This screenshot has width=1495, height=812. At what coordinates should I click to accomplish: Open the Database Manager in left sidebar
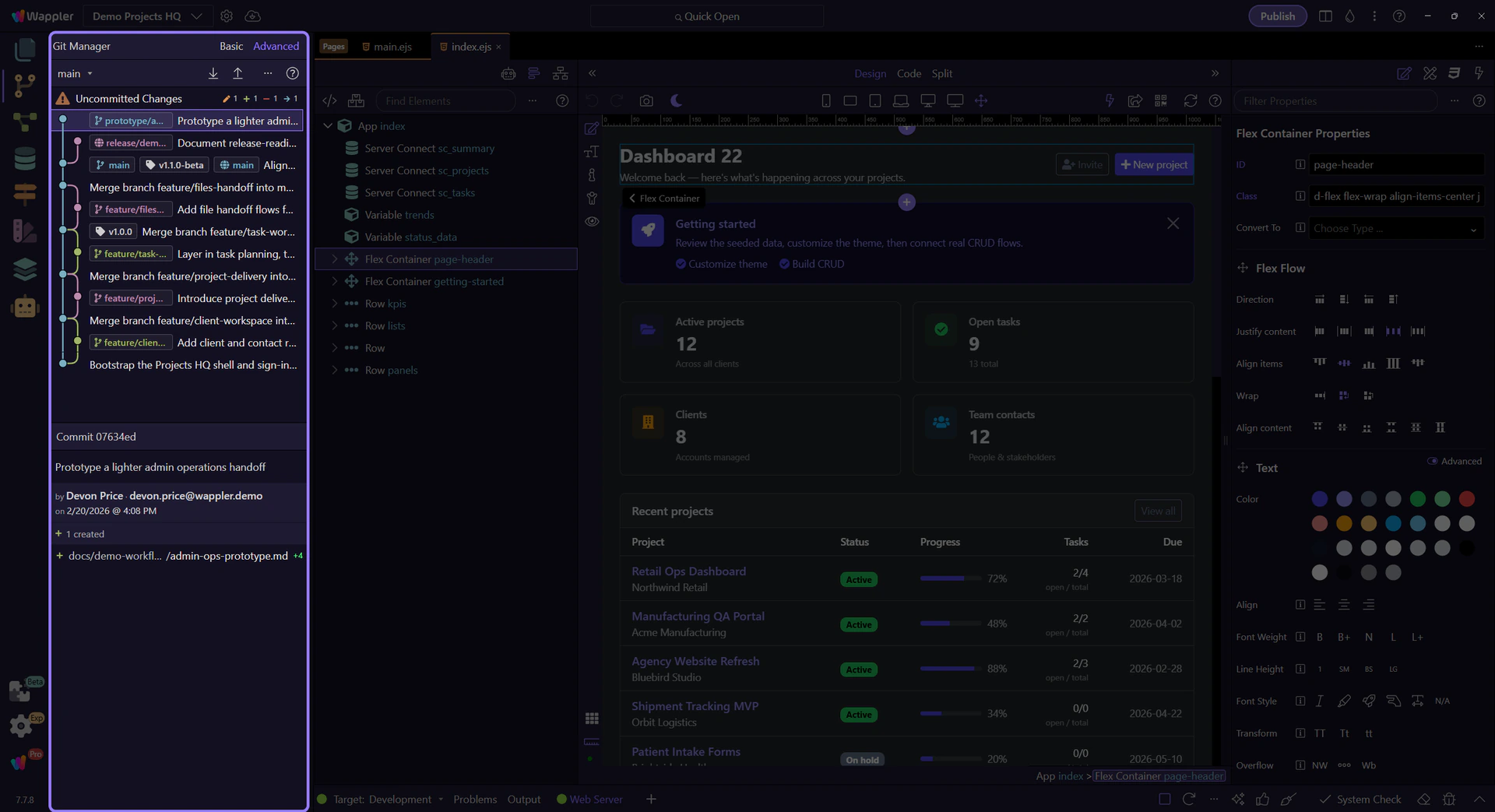tap(25, 158)
